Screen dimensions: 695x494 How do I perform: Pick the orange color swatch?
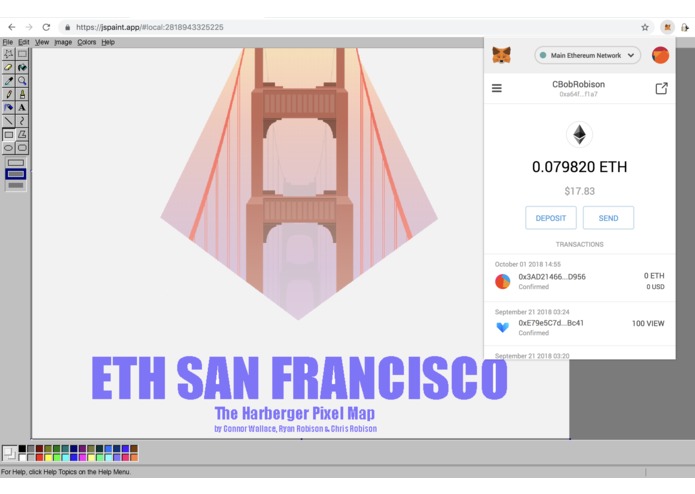pos(134,457)
